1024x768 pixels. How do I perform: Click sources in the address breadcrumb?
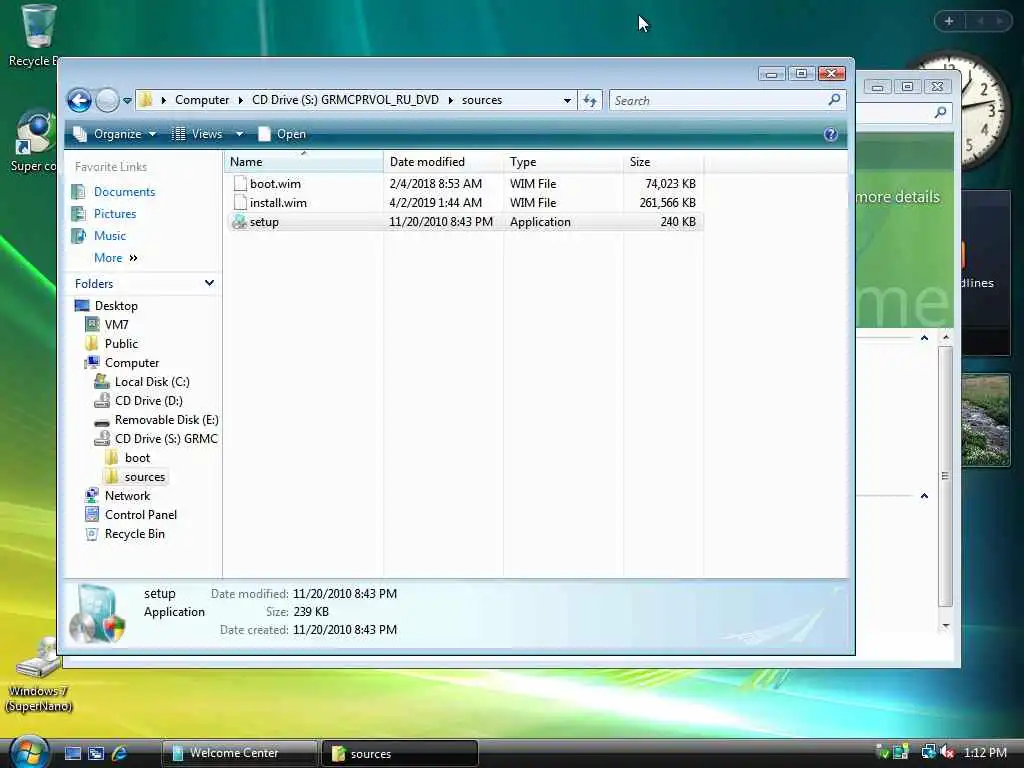click(482, 100)
